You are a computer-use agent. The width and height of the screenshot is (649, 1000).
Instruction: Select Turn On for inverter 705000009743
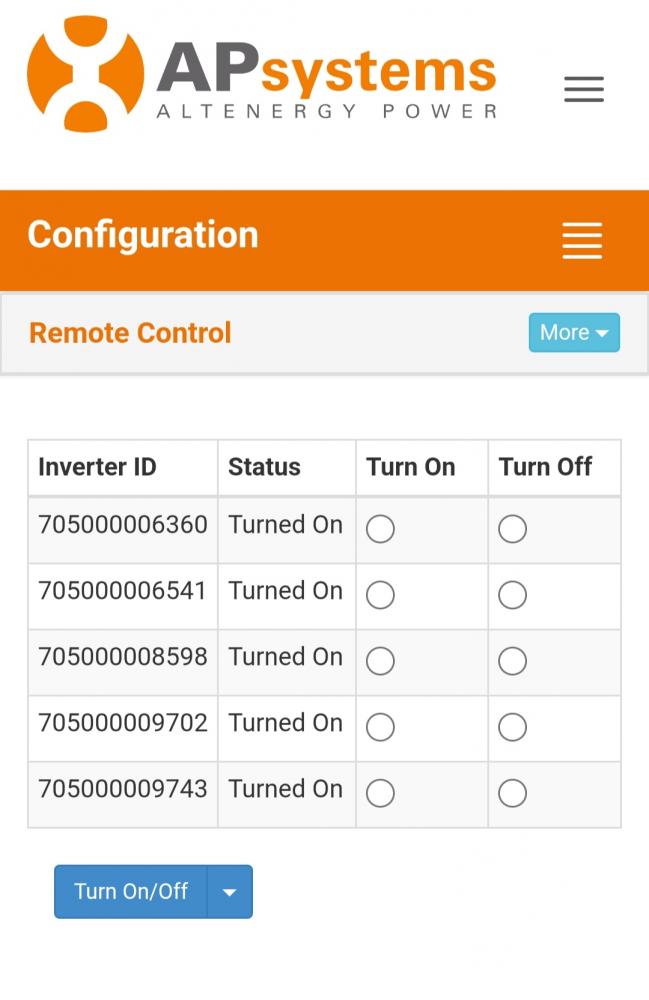click(x=381, y=793)
